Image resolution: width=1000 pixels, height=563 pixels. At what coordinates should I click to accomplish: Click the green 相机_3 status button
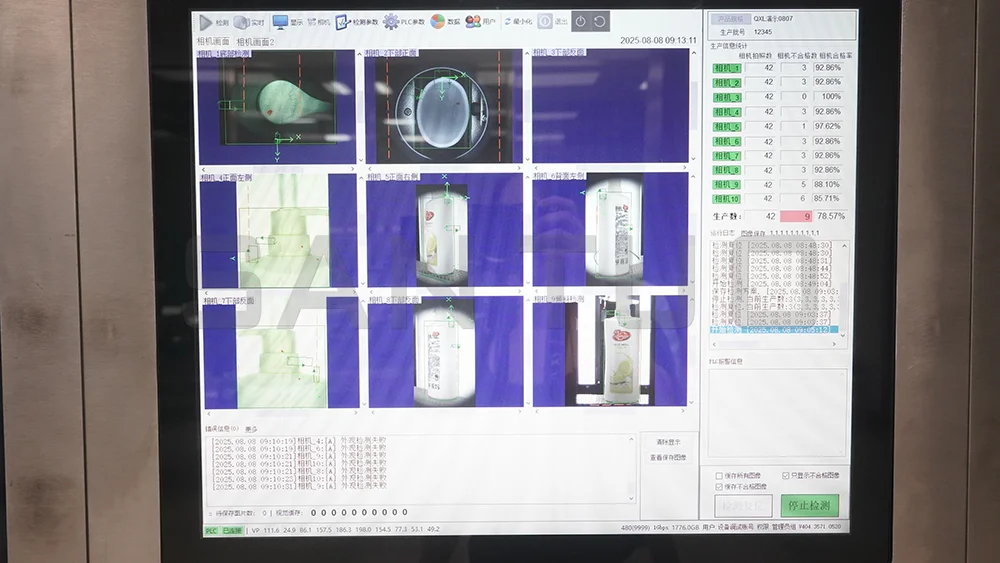click(726, 97)
